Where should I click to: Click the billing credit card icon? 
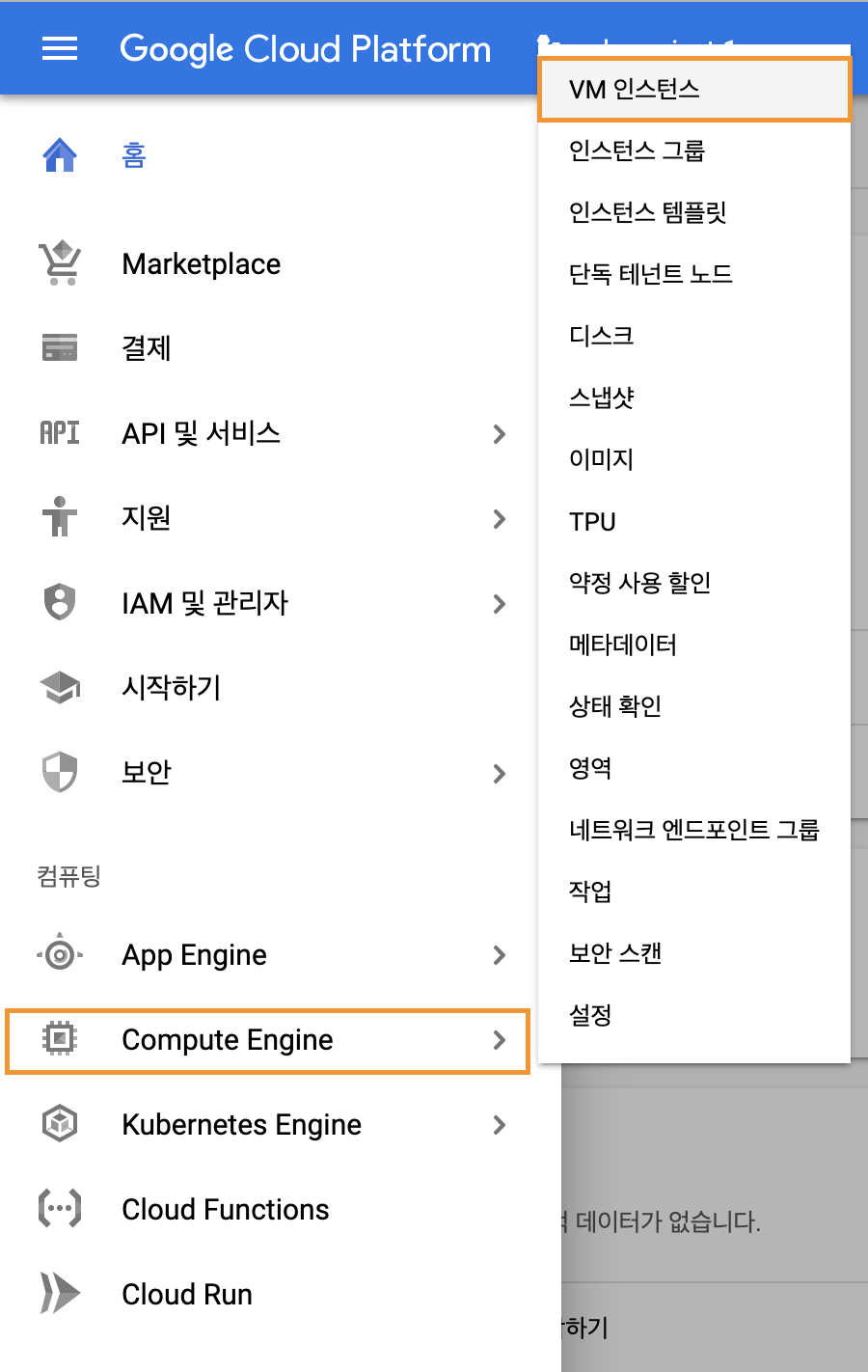tap(60, 347)
